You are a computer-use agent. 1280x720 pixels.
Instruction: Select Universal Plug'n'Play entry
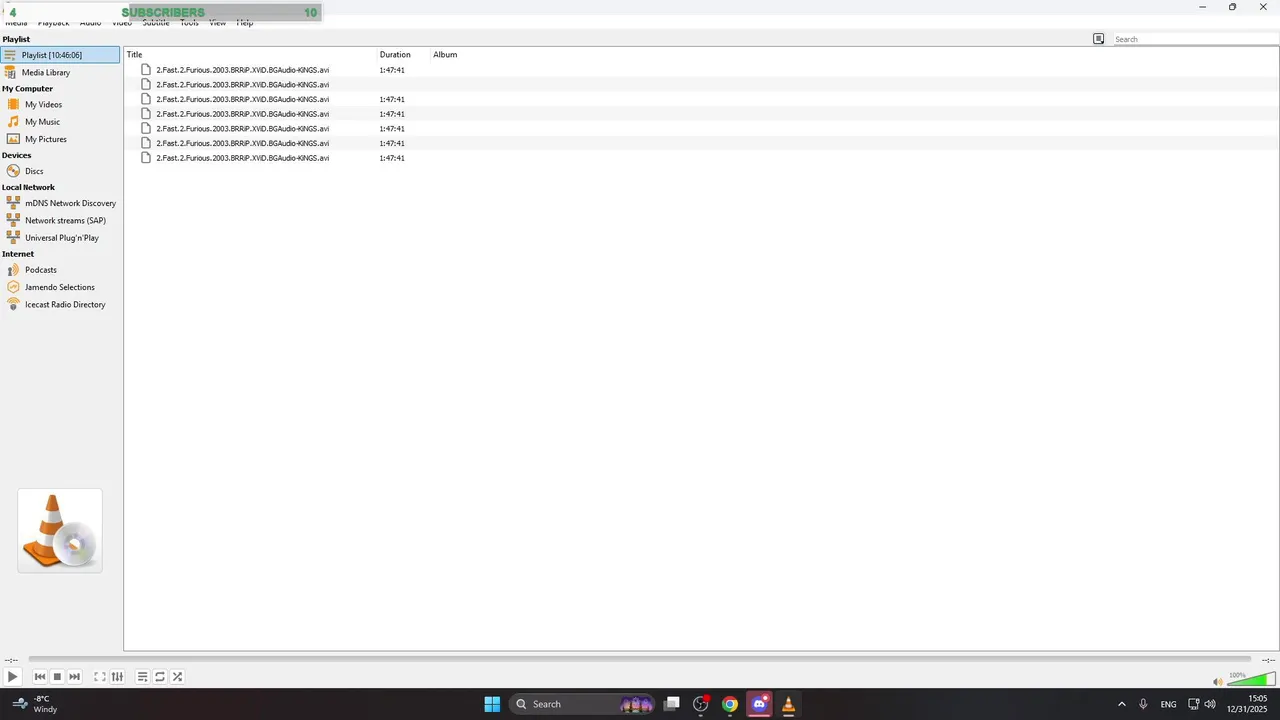(60, 238)
